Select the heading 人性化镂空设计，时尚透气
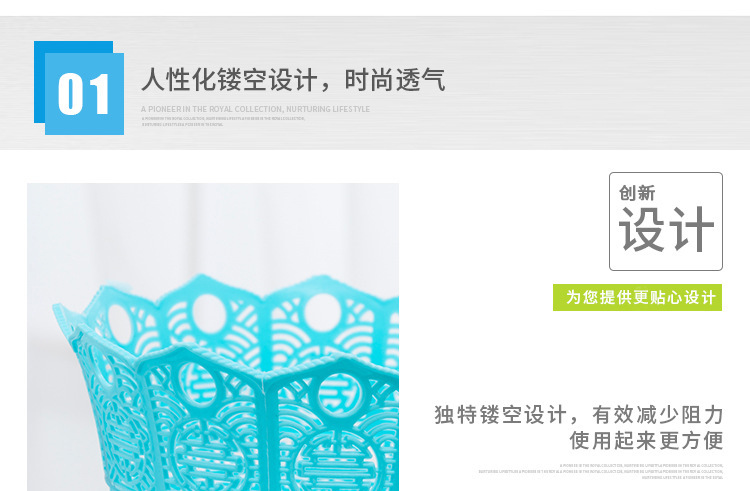Image resolution: width=750 pixels, height=491 pixels. click(293, 79)
